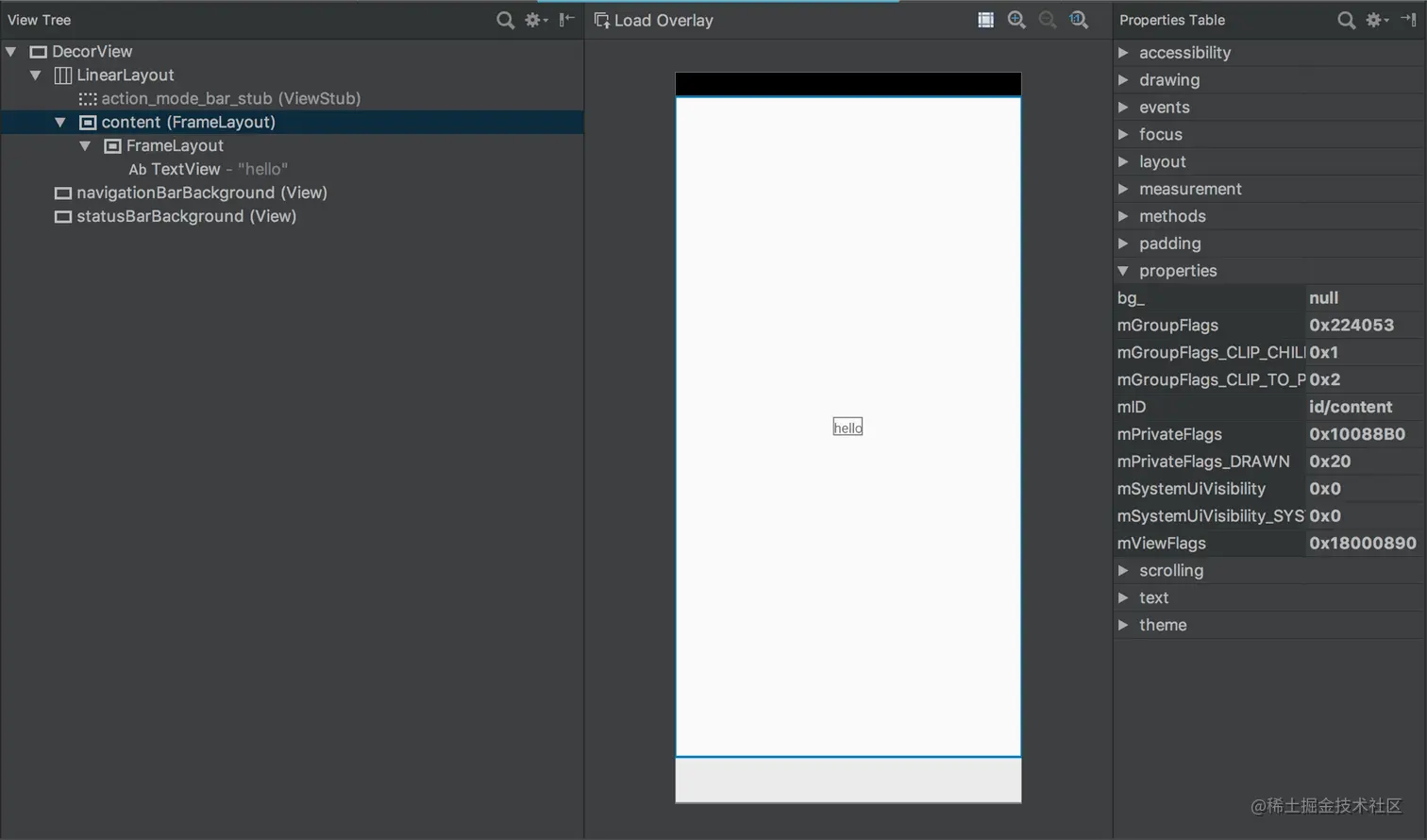
Task: Click the DecorView node icon
Action: pos(39,52)
